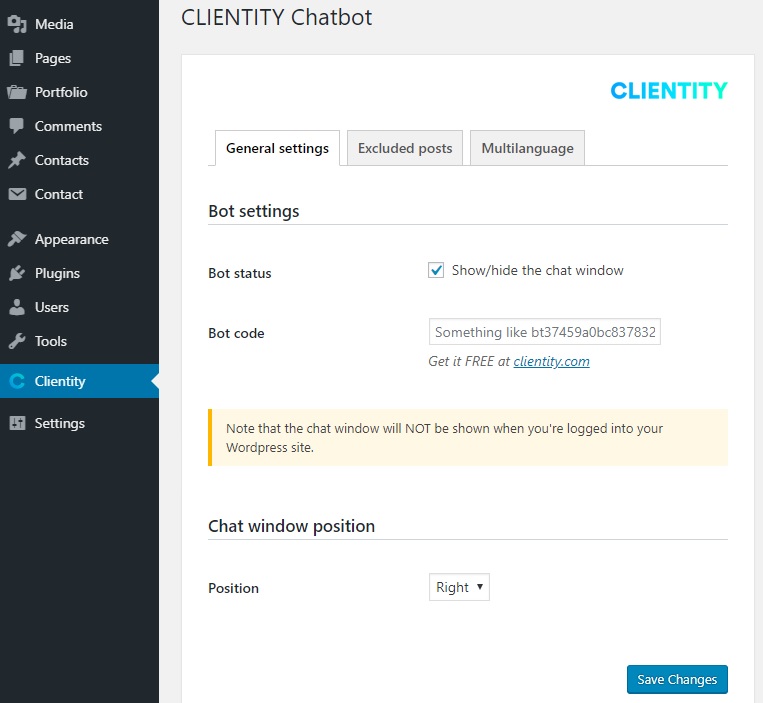Click the Bot code input field

click(x=545, y=332)
